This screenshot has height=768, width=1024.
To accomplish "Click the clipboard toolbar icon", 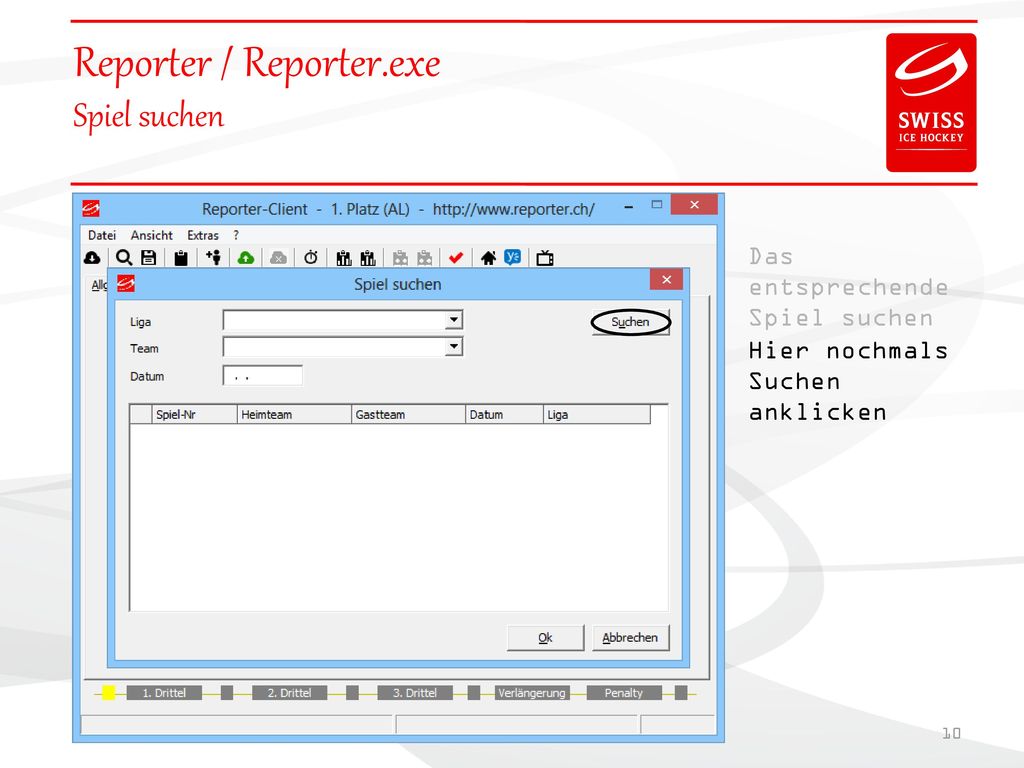I will pyautogui.click(x=181, y=258).
